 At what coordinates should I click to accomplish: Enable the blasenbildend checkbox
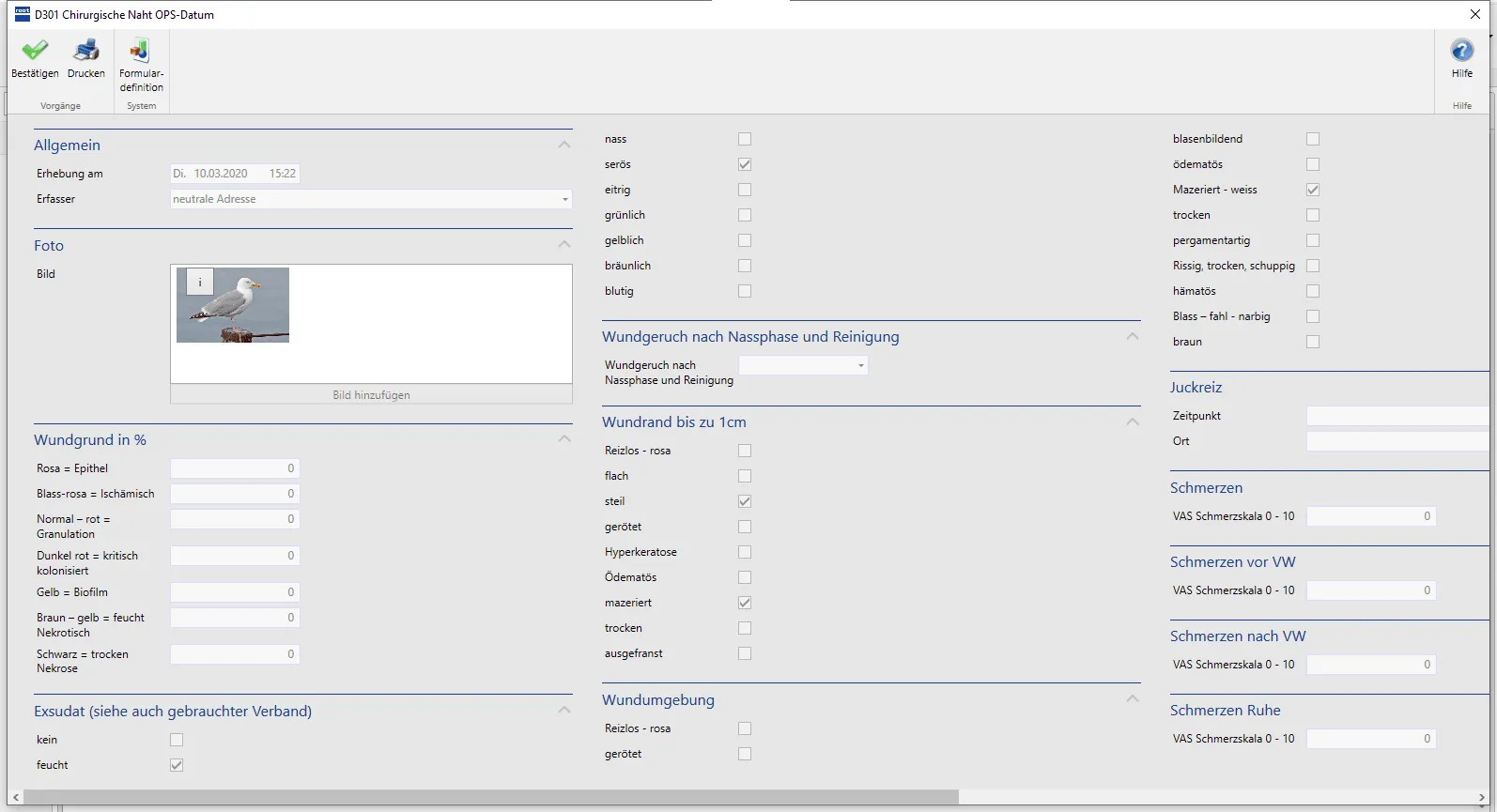click(x=1313, y=139)
